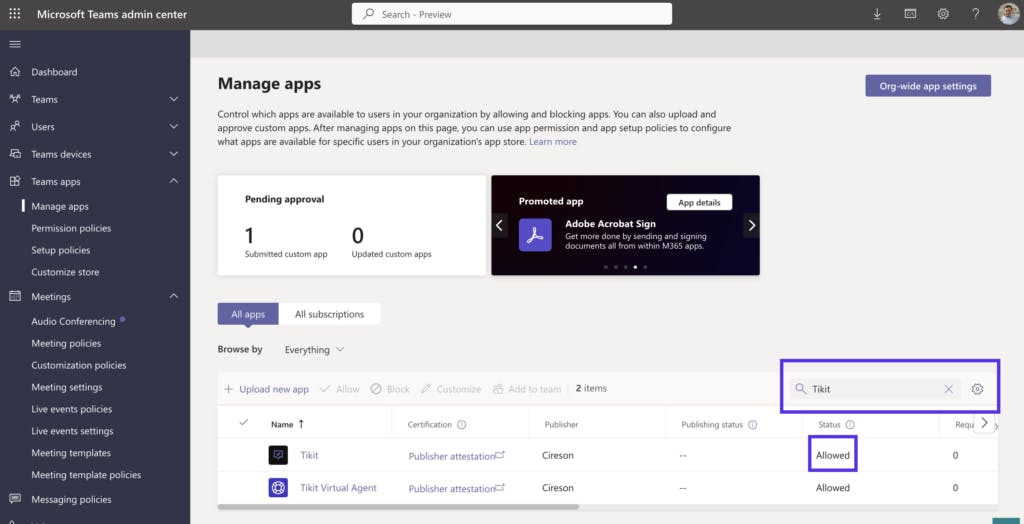Switch to the All subscriptions tab
Image resolution: width=1024 pixels, height=524 pixels.
coord(329,314)
